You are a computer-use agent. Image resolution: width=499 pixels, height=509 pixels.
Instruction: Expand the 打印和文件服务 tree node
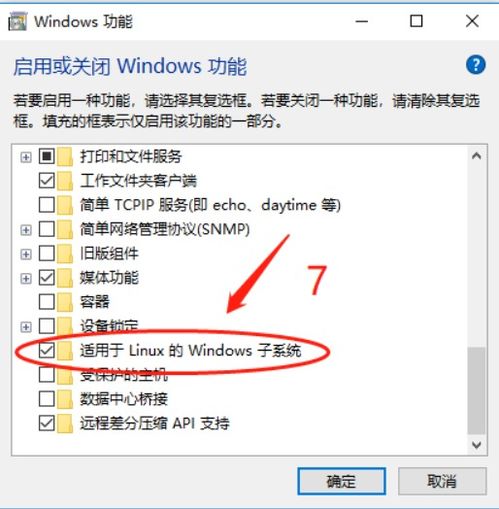tap(26, 157)
